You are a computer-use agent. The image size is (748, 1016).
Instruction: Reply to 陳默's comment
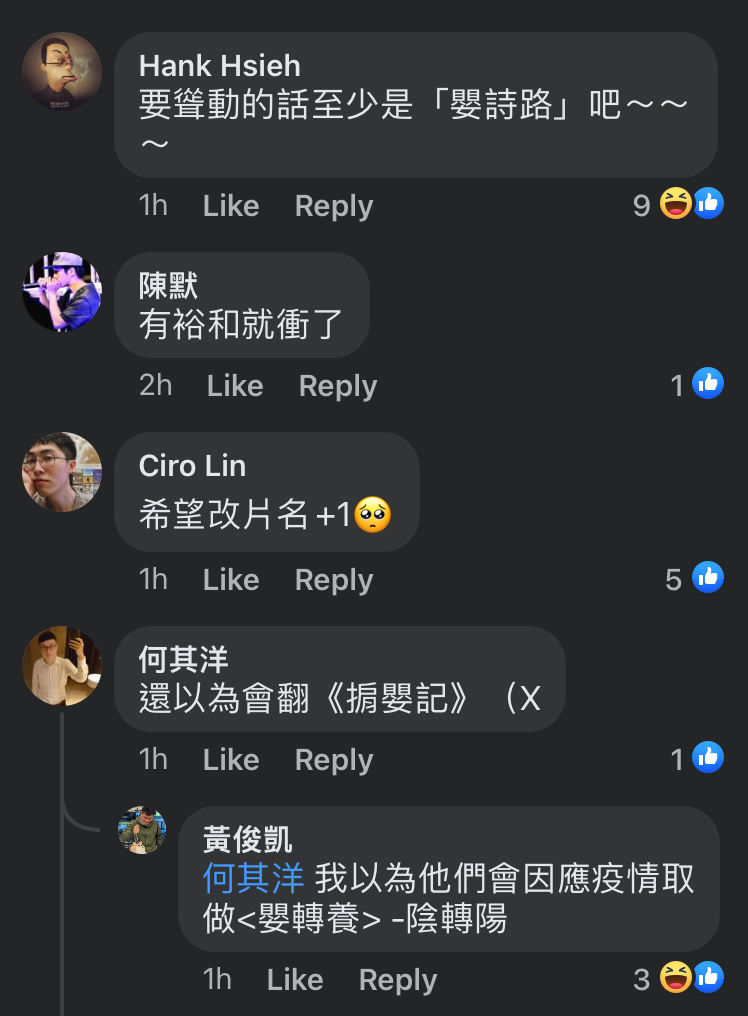coord(338,386)
